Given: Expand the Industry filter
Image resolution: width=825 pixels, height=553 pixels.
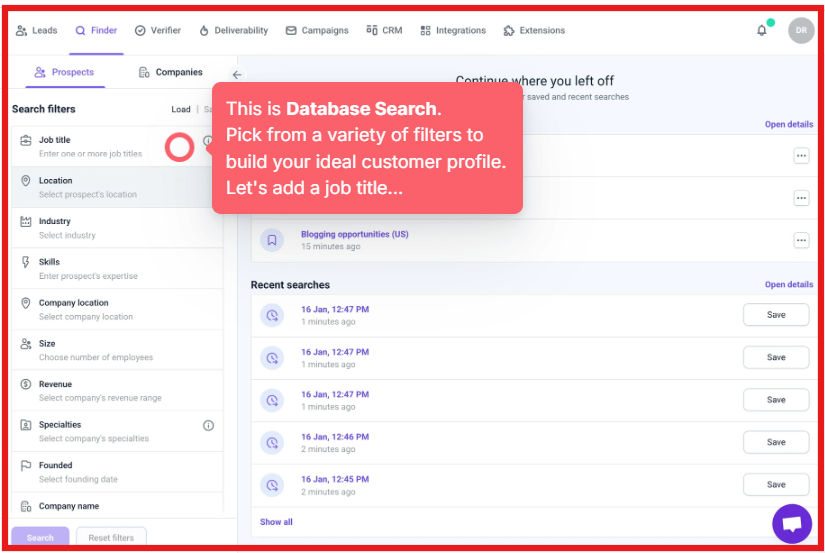Looking at the screenshot, I should (x=117, y=228).
